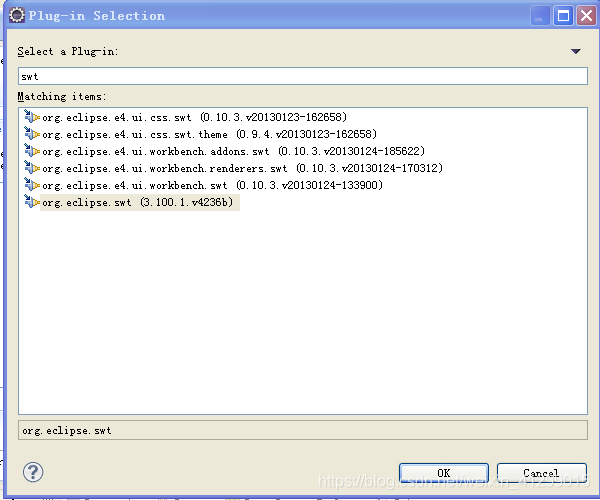Click plug-in icon of org.eclipse.e4.ui.workbench.swt row
The height and width of the screenshot is (500, 600).
[32, 184]
